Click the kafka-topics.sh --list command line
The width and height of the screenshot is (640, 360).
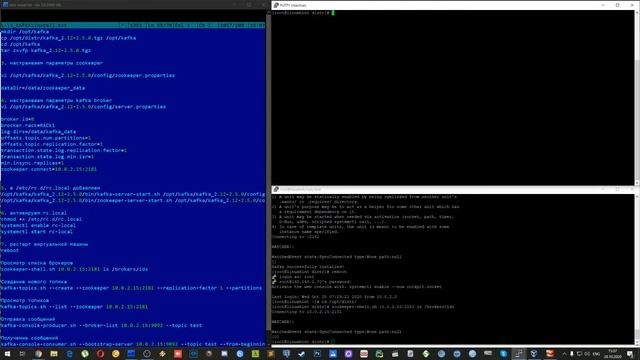tap(74, 307)
